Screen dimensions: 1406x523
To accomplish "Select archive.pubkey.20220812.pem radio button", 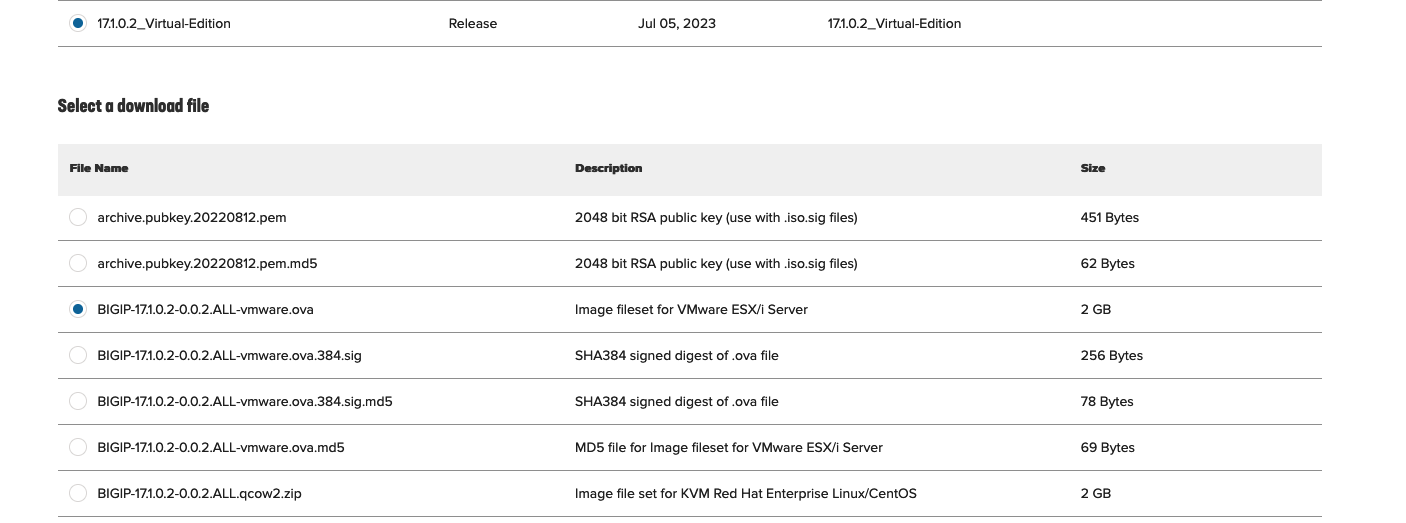I will click(78, 217).
